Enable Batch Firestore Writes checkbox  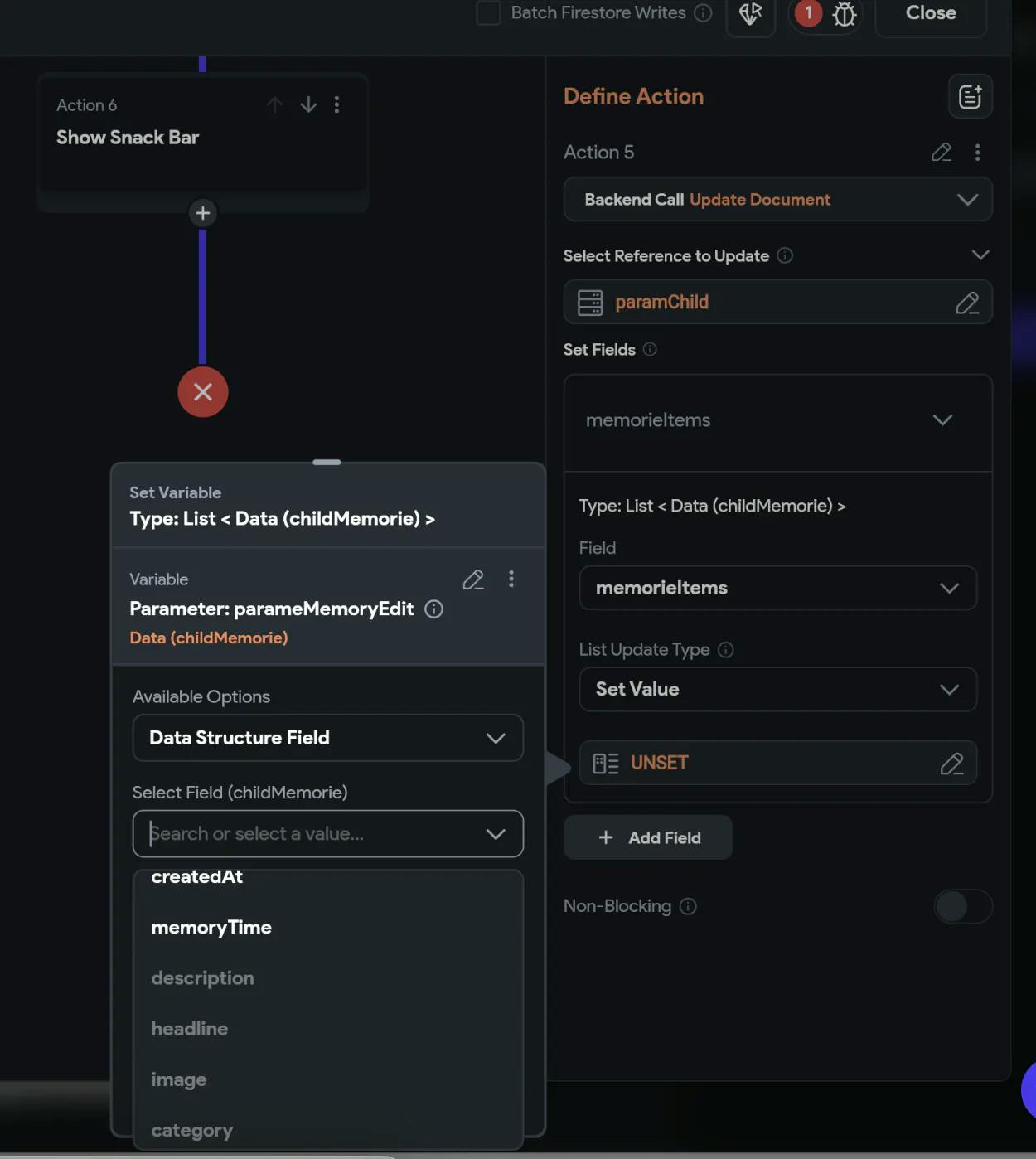pyautogui.click(x=488, y=12)
